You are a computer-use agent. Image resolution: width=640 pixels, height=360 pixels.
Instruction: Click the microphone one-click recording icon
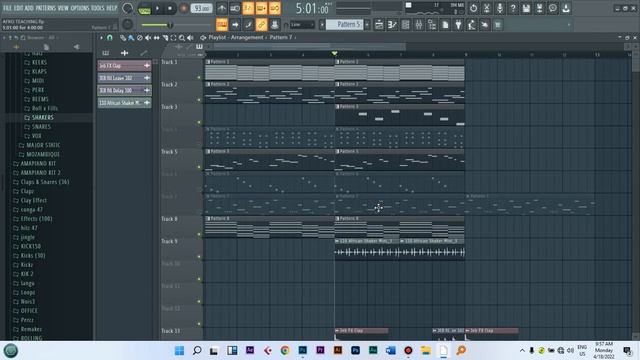pos(500,8)
